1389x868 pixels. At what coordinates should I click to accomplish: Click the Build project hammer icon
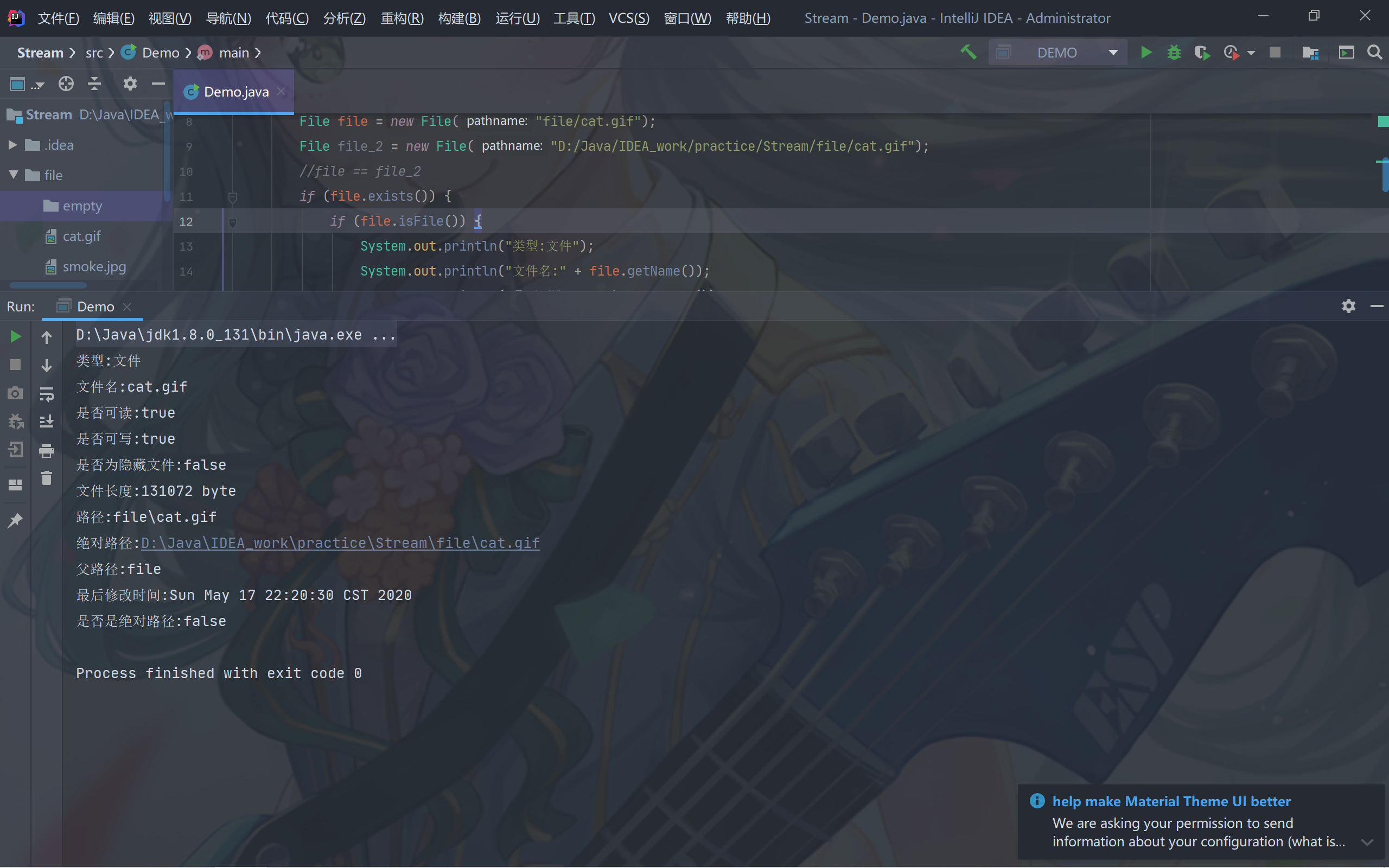(969, 52)
